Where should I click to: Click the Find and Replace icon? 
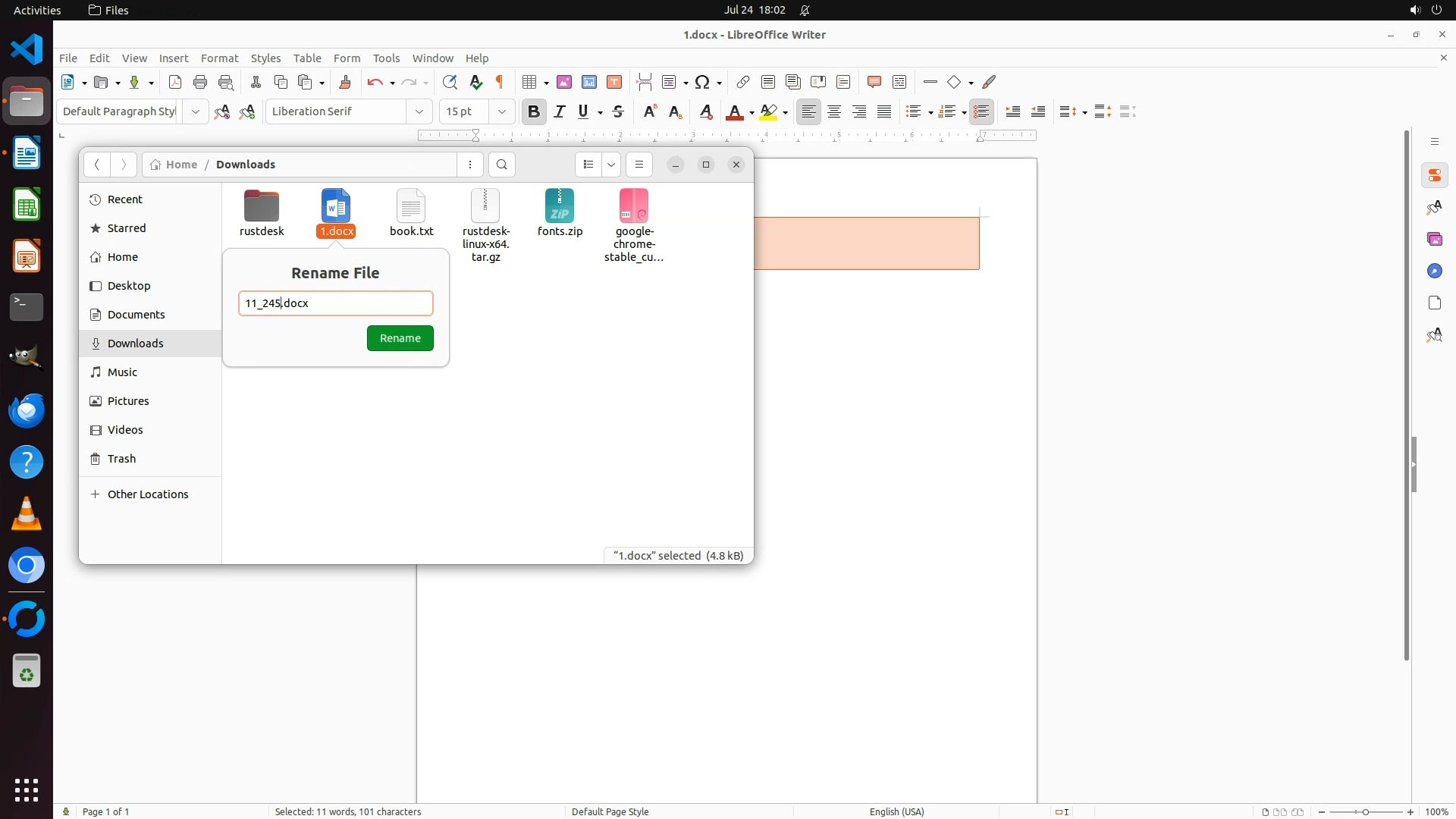[x=450, y=82]
